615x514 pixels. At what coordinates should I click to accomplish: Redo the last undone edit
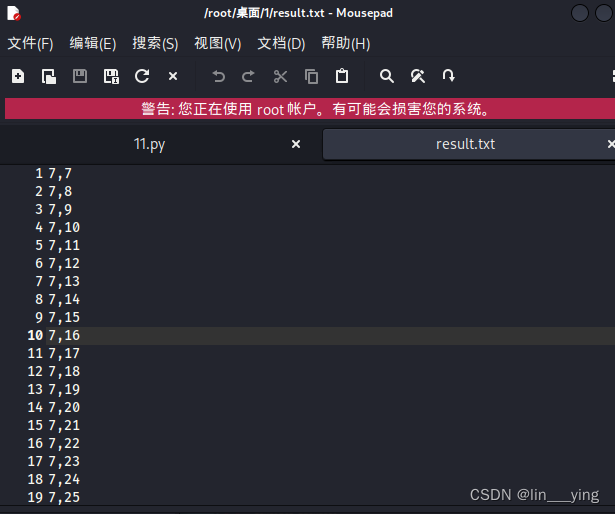(x=249, y=76)
